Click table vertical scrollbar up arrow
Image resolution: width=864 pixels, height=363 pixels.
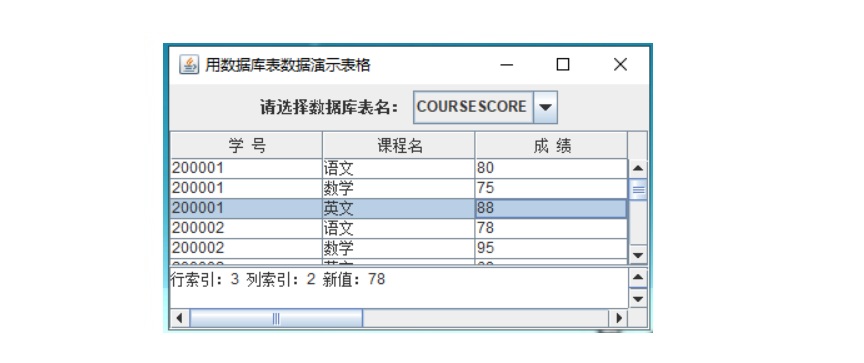tap(638, 169)
